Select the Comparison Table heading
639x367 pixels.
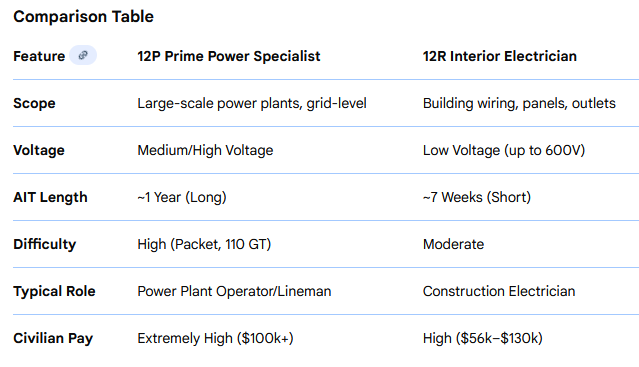pos(84,17)
